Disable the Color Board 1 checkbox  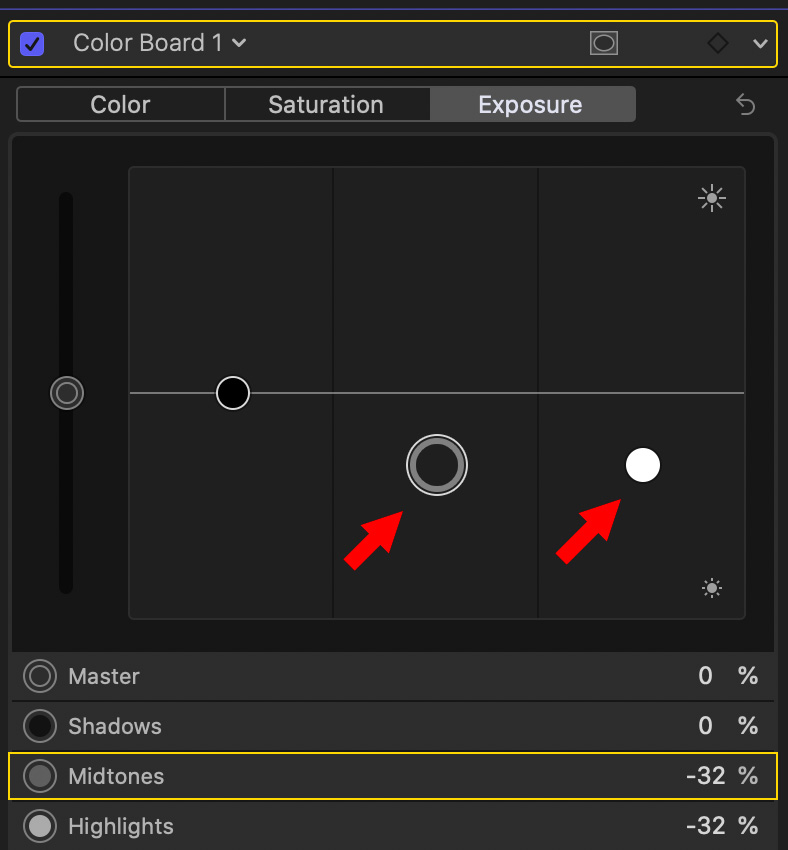pyautogui.click(x=32, y=44)
